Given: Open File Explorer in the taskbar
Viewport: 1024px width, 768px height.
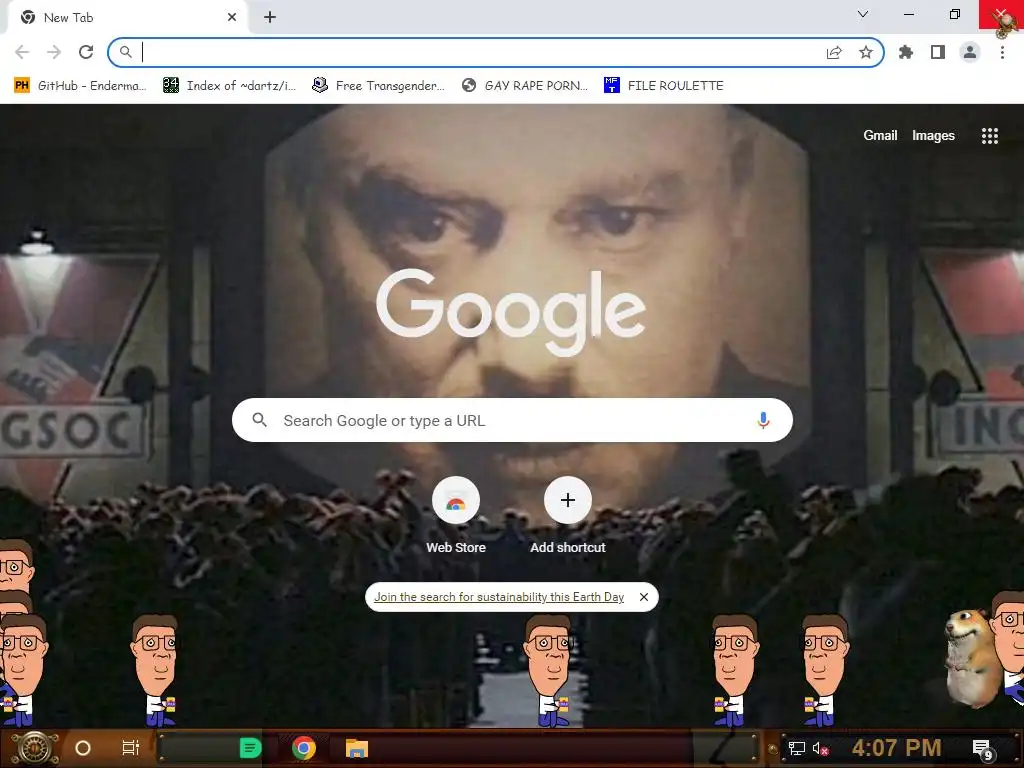Looking at the screenshot, I should 357,748.
